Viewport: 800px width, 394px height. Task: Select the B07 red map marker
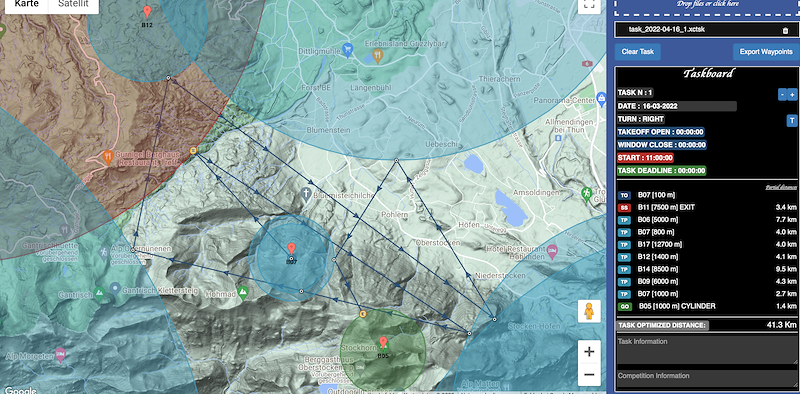tap(291, 250)
